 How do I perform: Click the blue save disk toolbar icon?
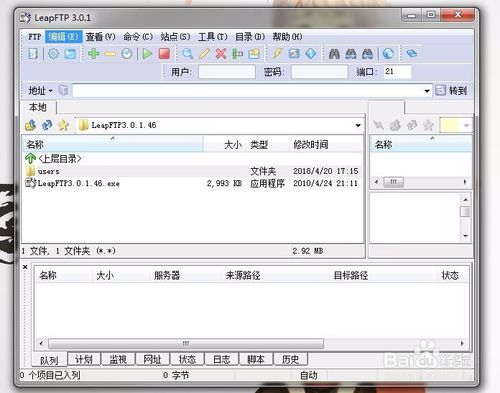pyautogui.click(x=70, y=53)
